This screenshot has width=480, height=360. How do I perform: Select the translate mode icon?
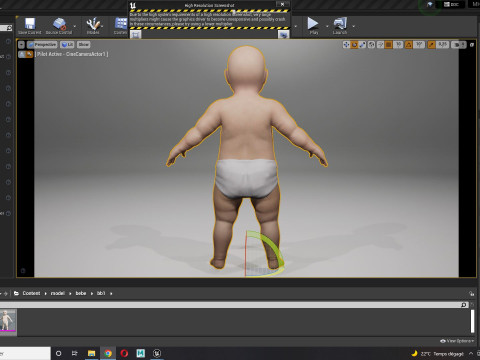(346, 44)
